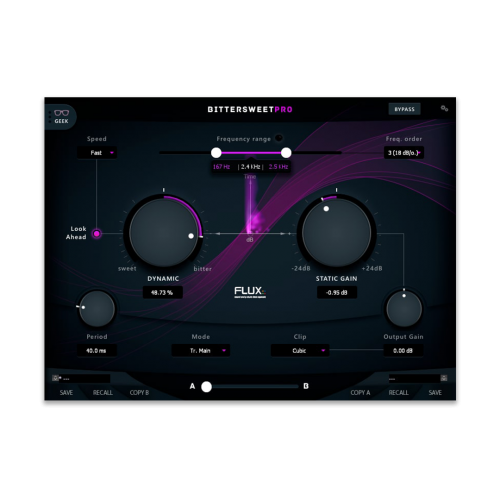Expand the Mode dropdown showing Tr. Main

point(201,351)
